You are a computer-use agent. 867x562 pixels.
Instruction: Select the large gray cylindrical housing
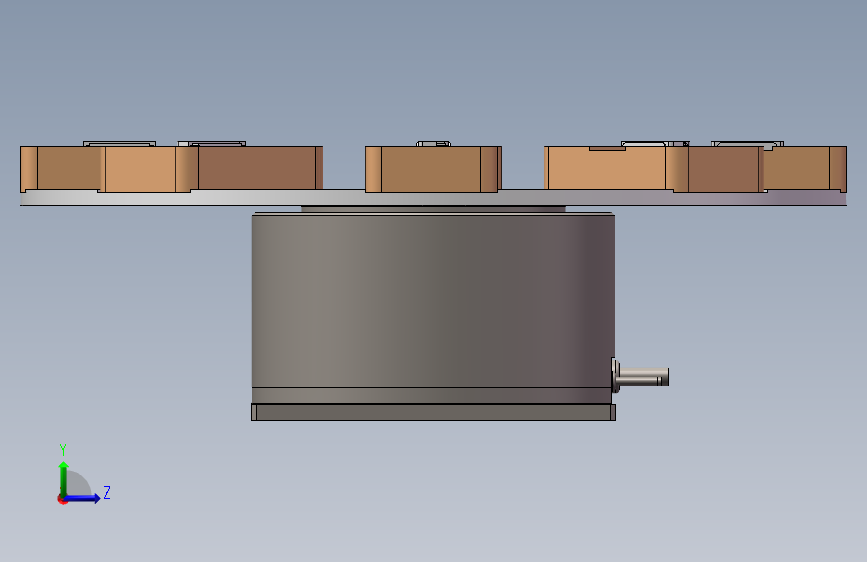[x=433, y=301]
